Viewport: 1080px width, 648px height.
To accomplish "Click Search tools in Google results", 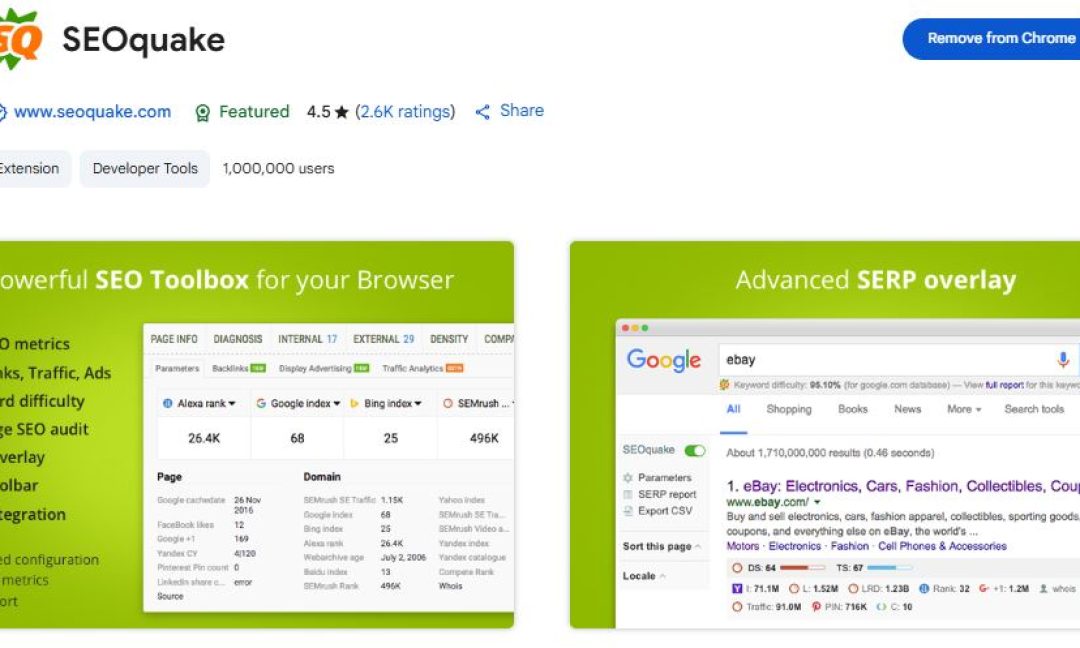I will pyautogui.click(x=1034, y=409).
